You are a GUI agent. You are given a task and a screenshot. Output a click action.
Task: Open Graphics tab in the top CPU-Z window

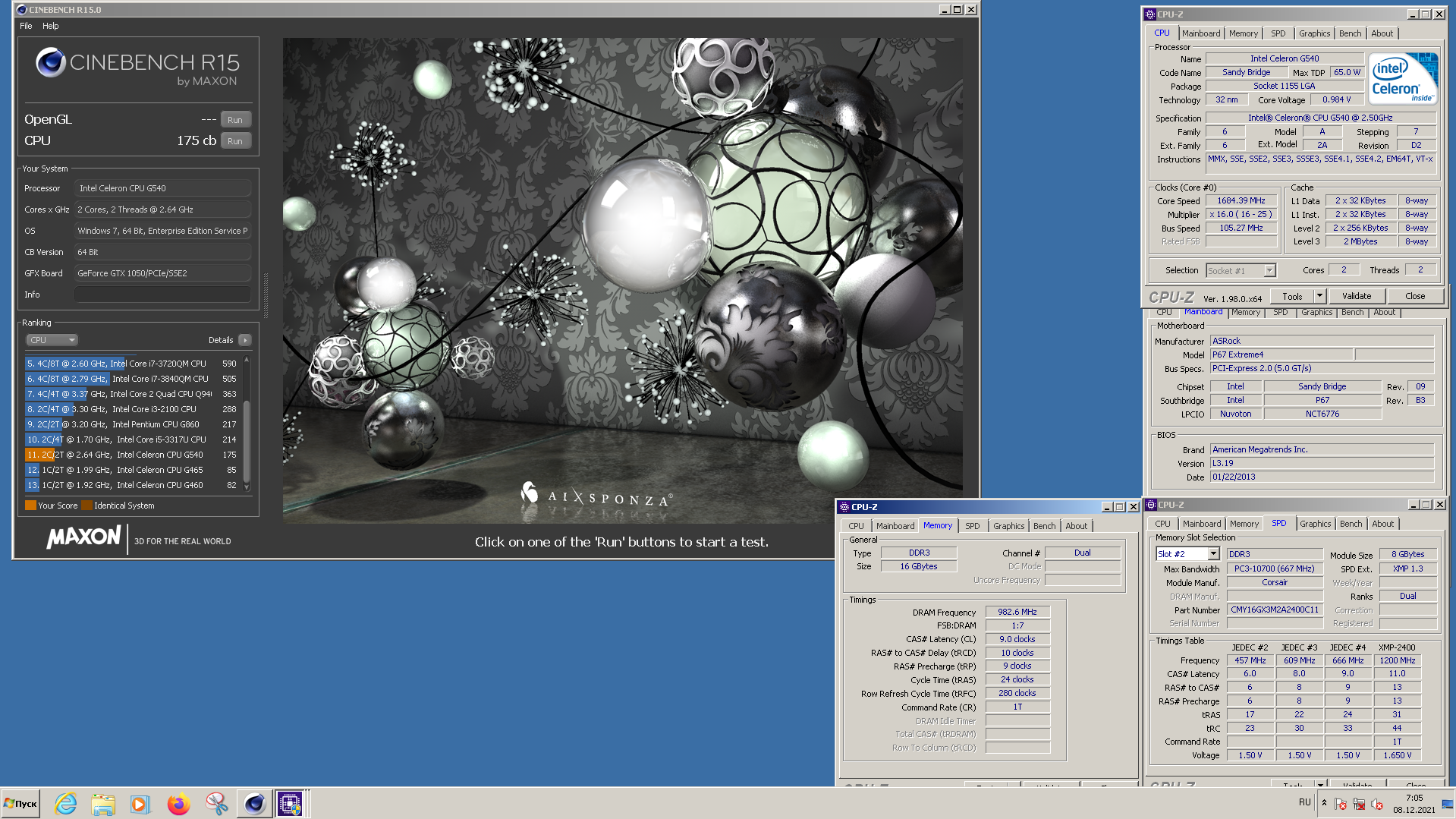tap(1314, 33)
